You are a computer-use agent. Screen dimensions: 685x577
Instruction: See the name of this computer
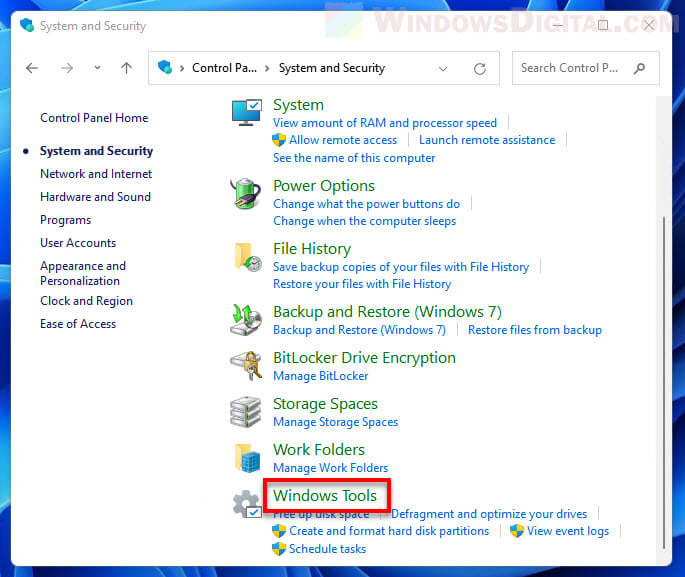click(354, 158)
